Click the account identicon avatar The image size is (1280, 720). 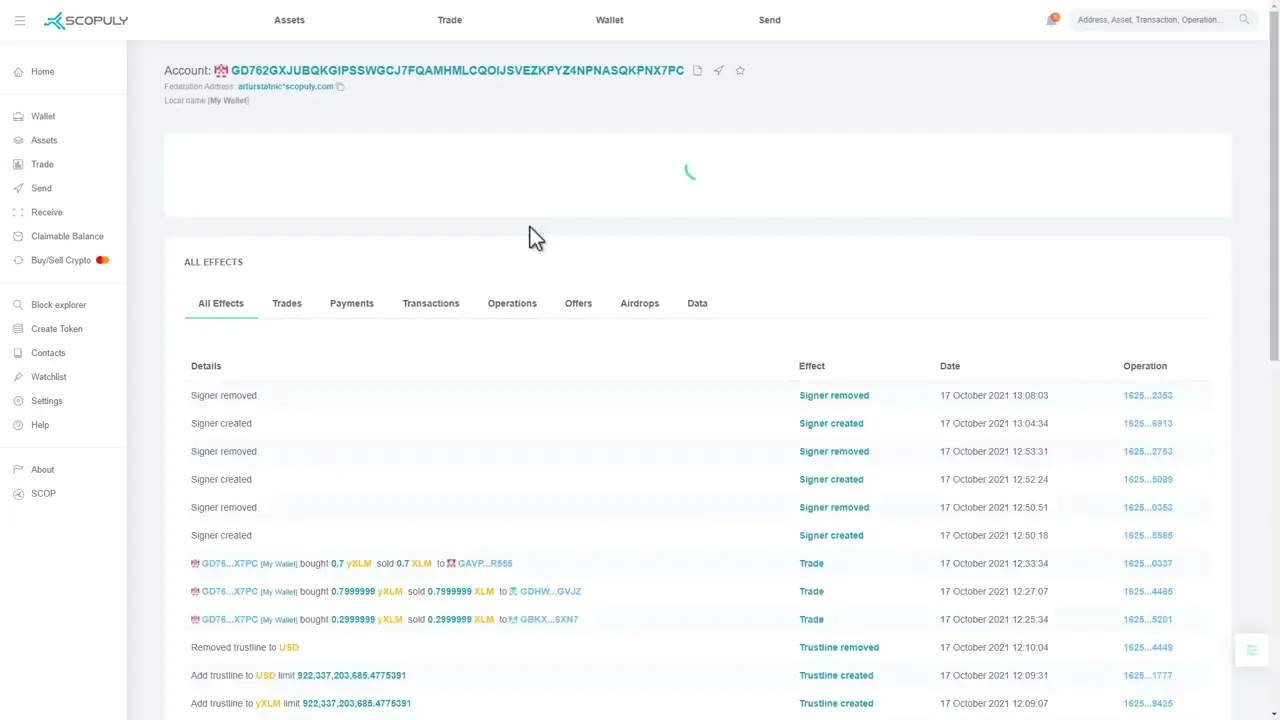221,71
